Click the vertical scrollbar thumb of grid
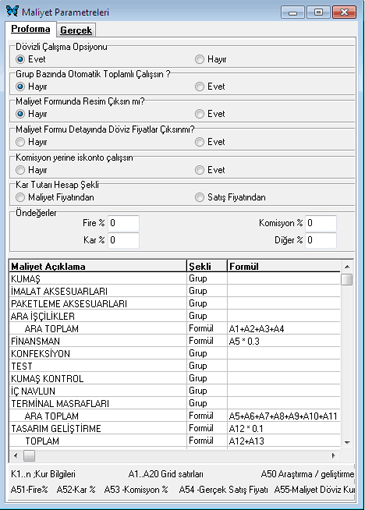 point(347,280)
